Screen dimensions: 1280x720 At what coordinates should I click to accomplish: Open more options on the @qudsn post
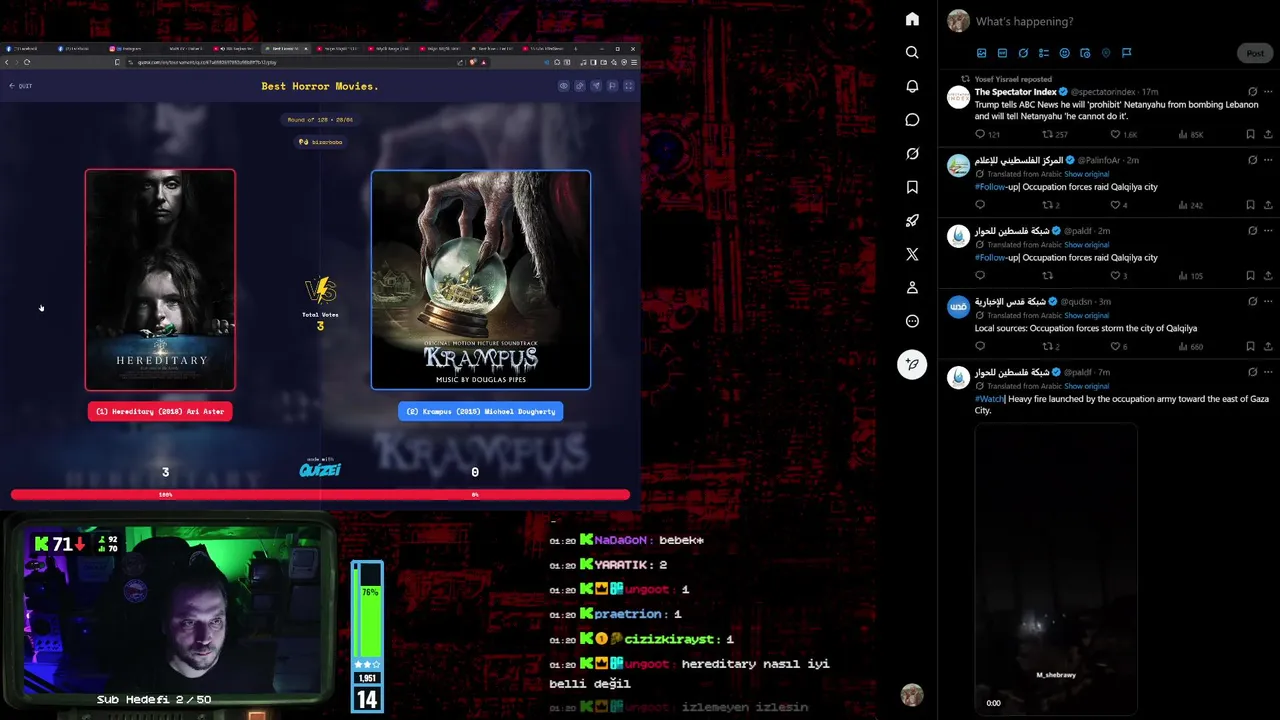pyautogui.click(x=1268, y=301)
